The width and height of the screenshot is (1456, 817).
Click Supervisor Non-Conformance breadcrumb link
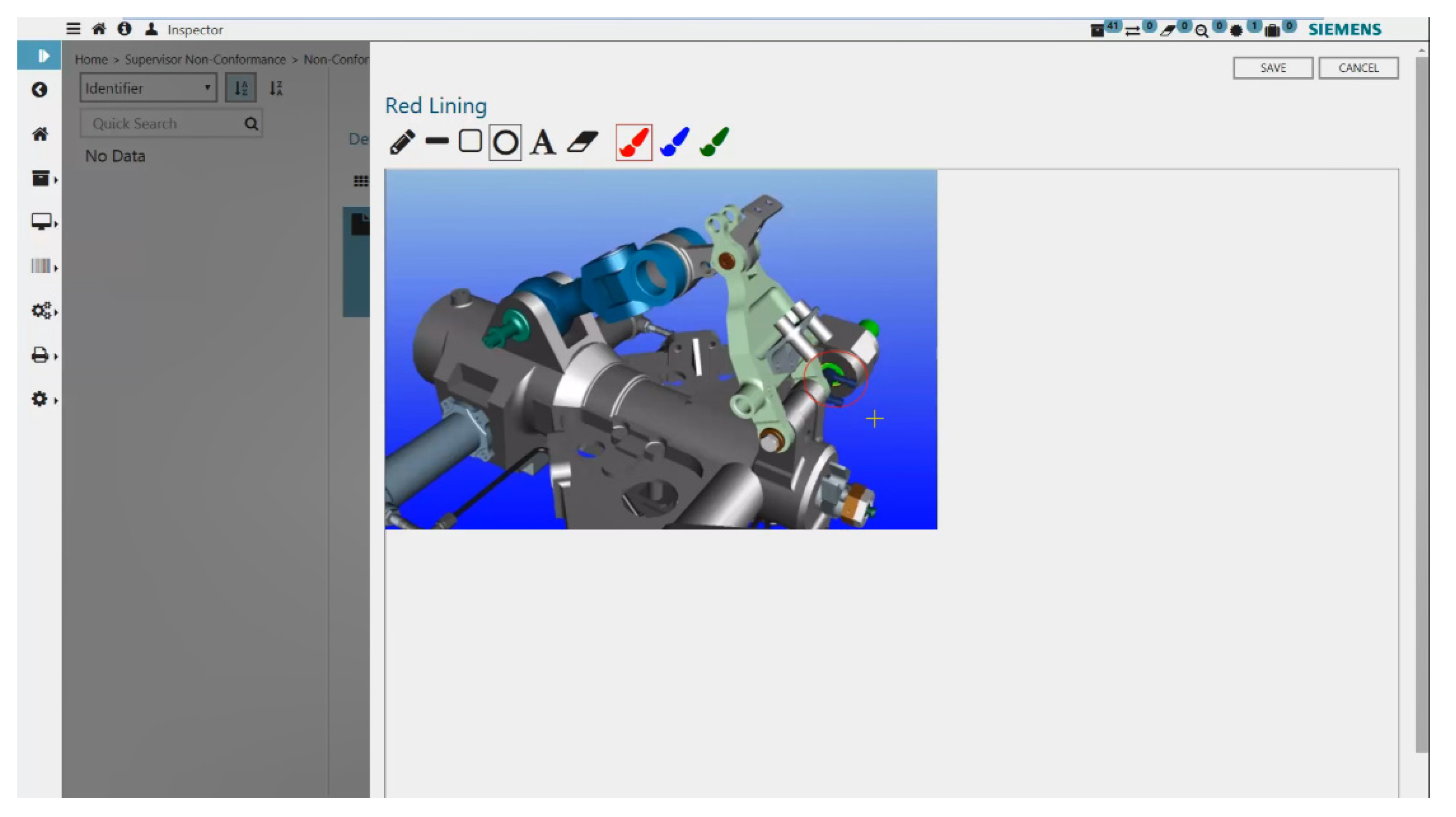(x=205, y=59)
